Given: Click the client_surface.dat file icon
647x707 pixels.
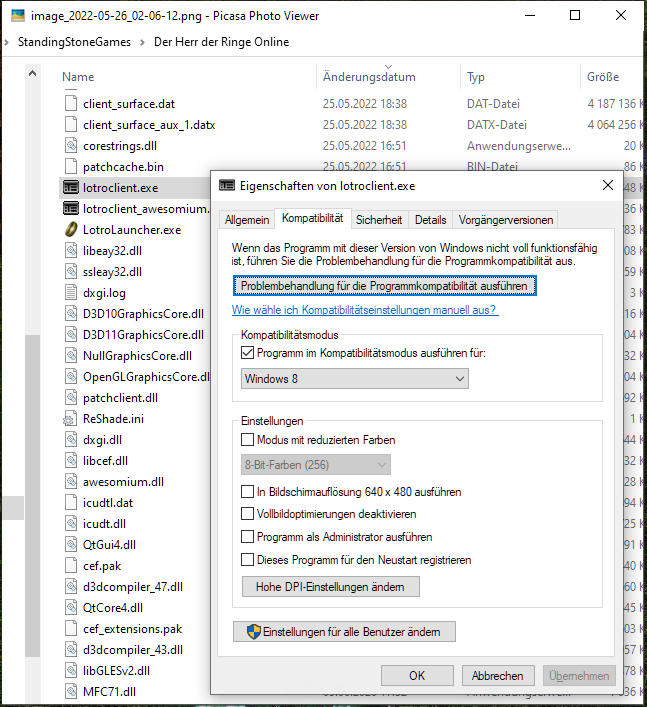Looking at the screenshot, I should point(71,104).
